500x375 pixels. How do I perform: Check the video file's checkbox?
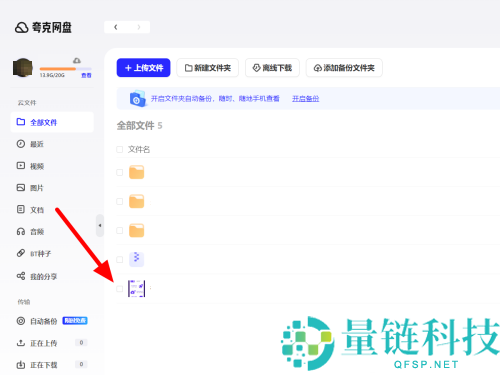tap(120, 289)
